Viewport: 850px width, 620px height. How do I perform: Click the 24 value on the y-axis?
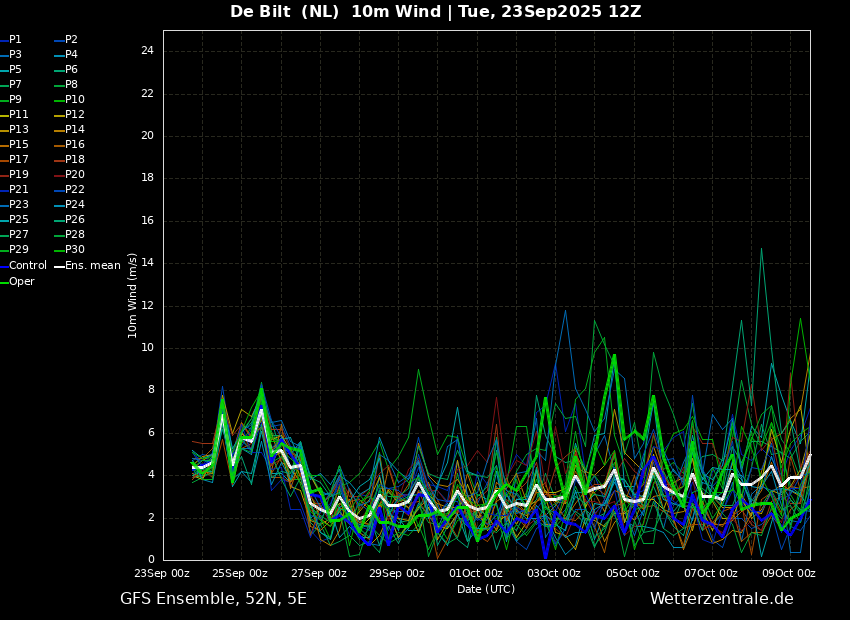pos(146,51)
